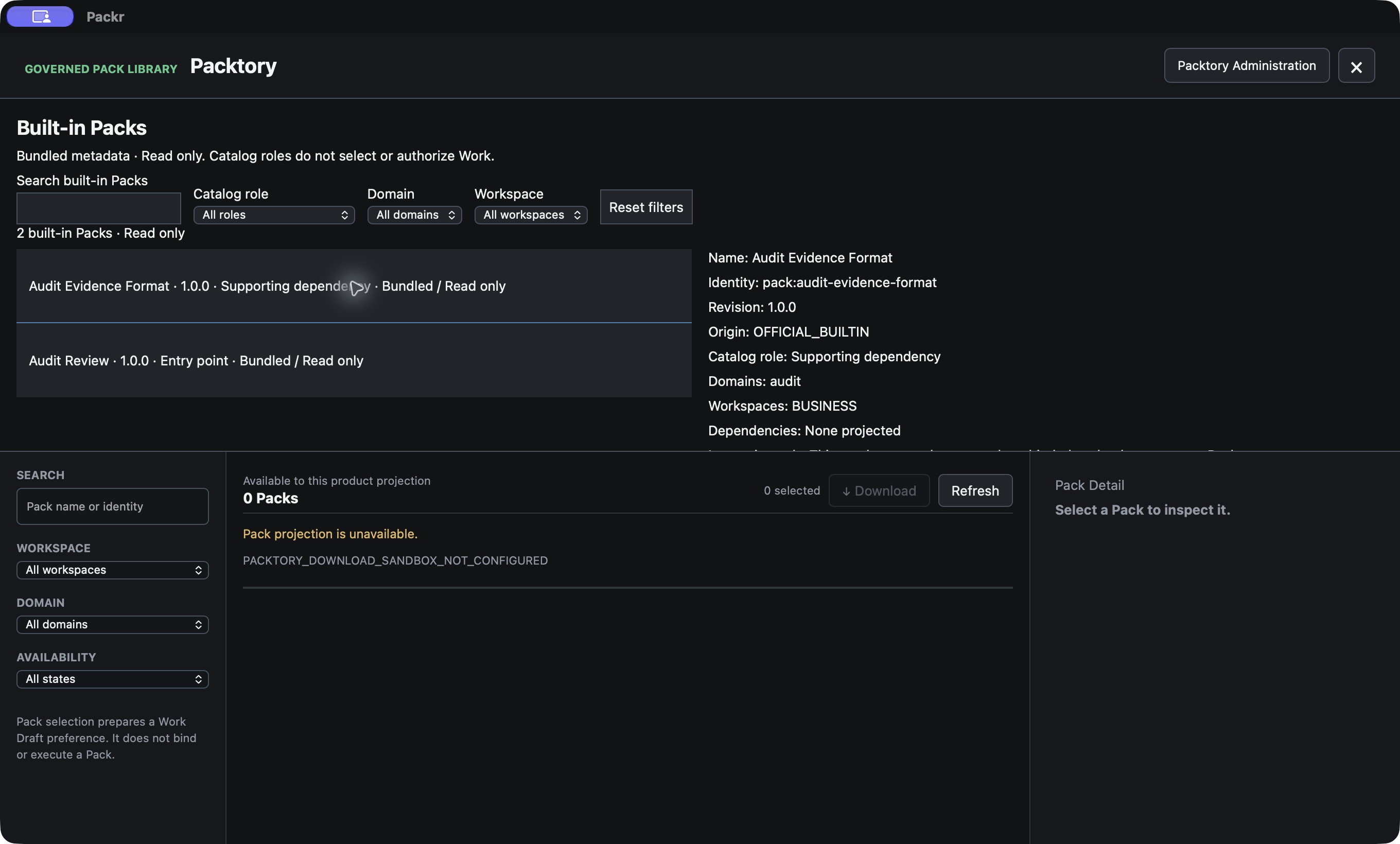The image size is (1400, 844).
Task: Click Name: Audit Evidence Format line
Action: tap(800, 258)
